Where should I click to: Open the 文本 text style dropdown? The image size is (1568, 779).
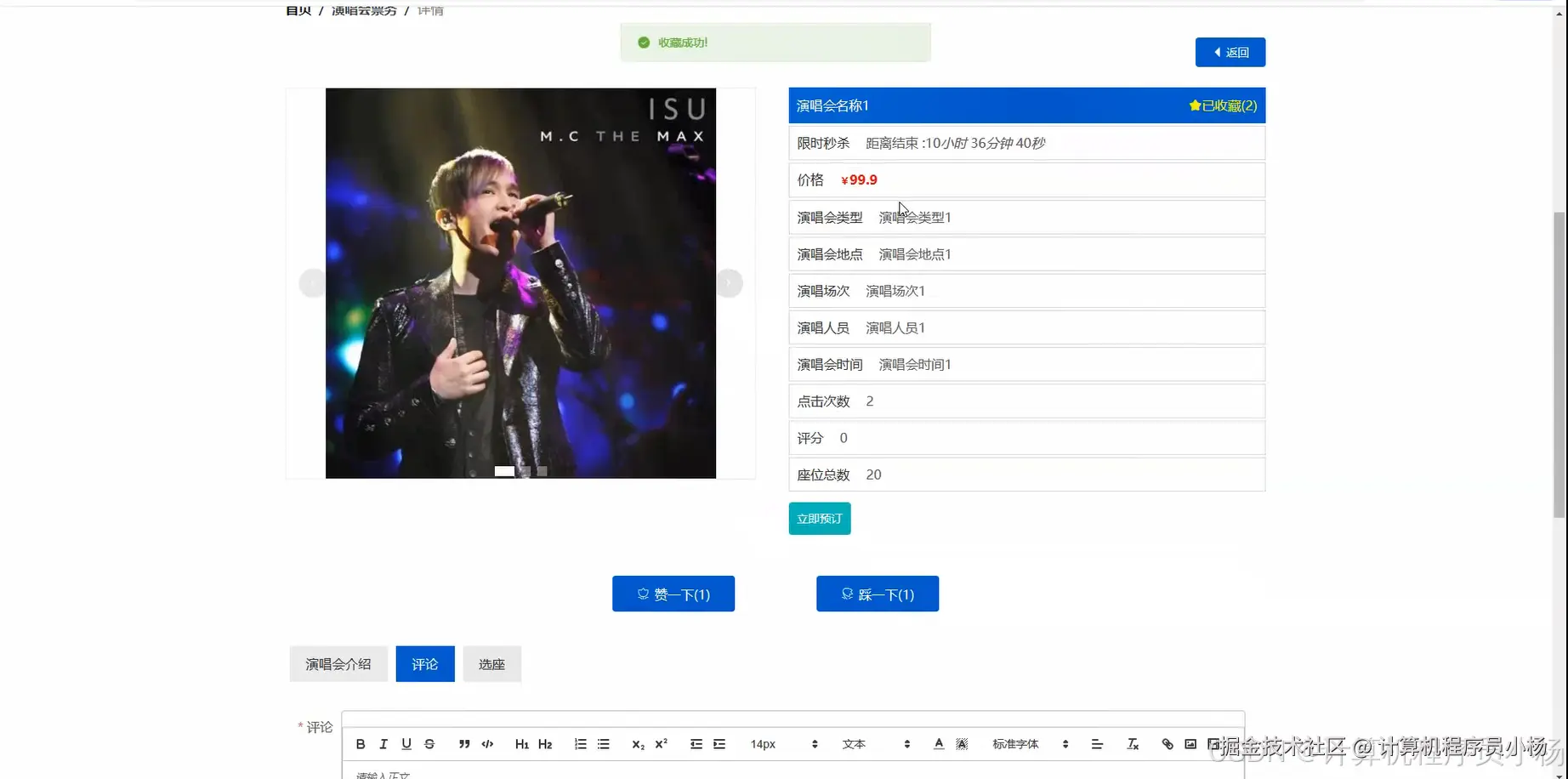[854, 744]
